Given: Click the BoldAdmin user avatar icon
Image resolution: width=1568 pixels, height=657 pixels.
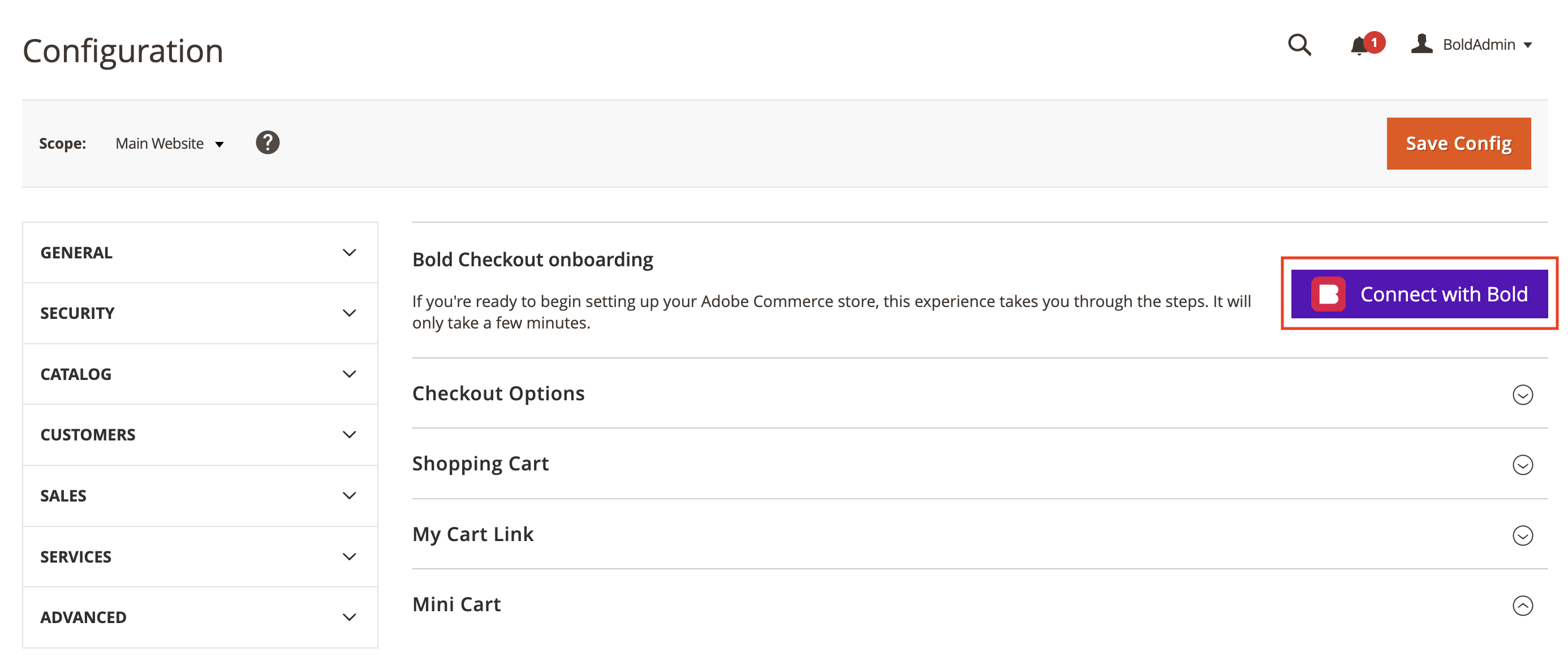Looking at the screenshot, I should (1423, 43).
